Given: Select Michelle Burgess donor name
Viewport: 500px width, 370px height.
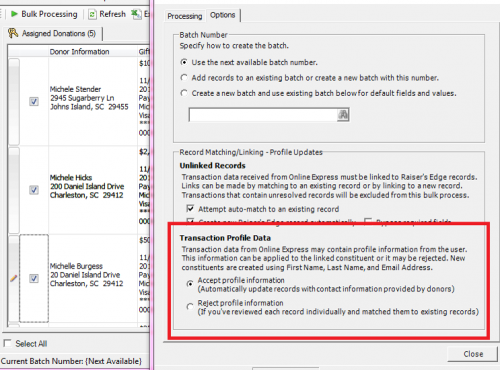Looking at the screenshot, I should click(76, 266).
